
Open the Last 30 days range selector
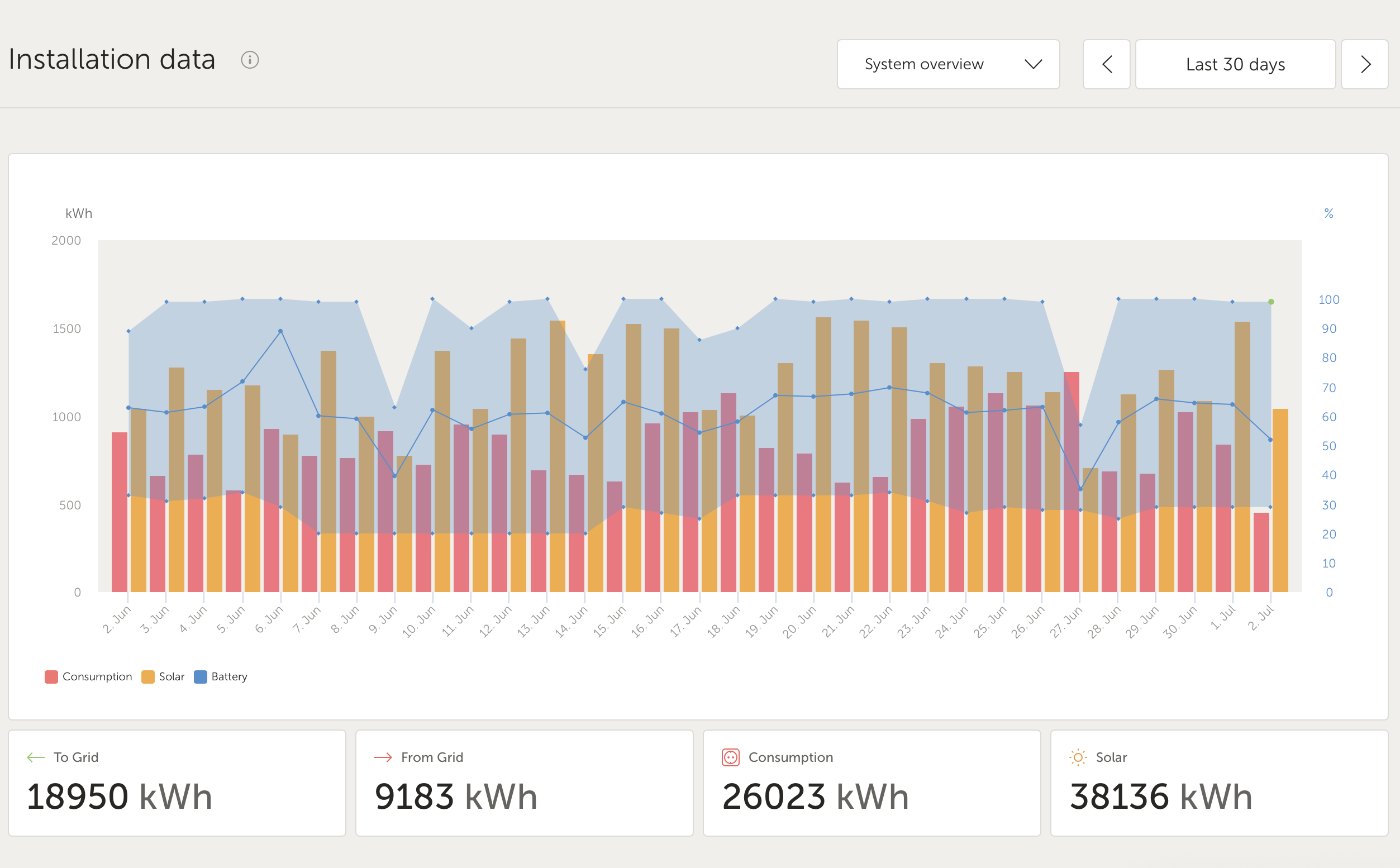1235,64
